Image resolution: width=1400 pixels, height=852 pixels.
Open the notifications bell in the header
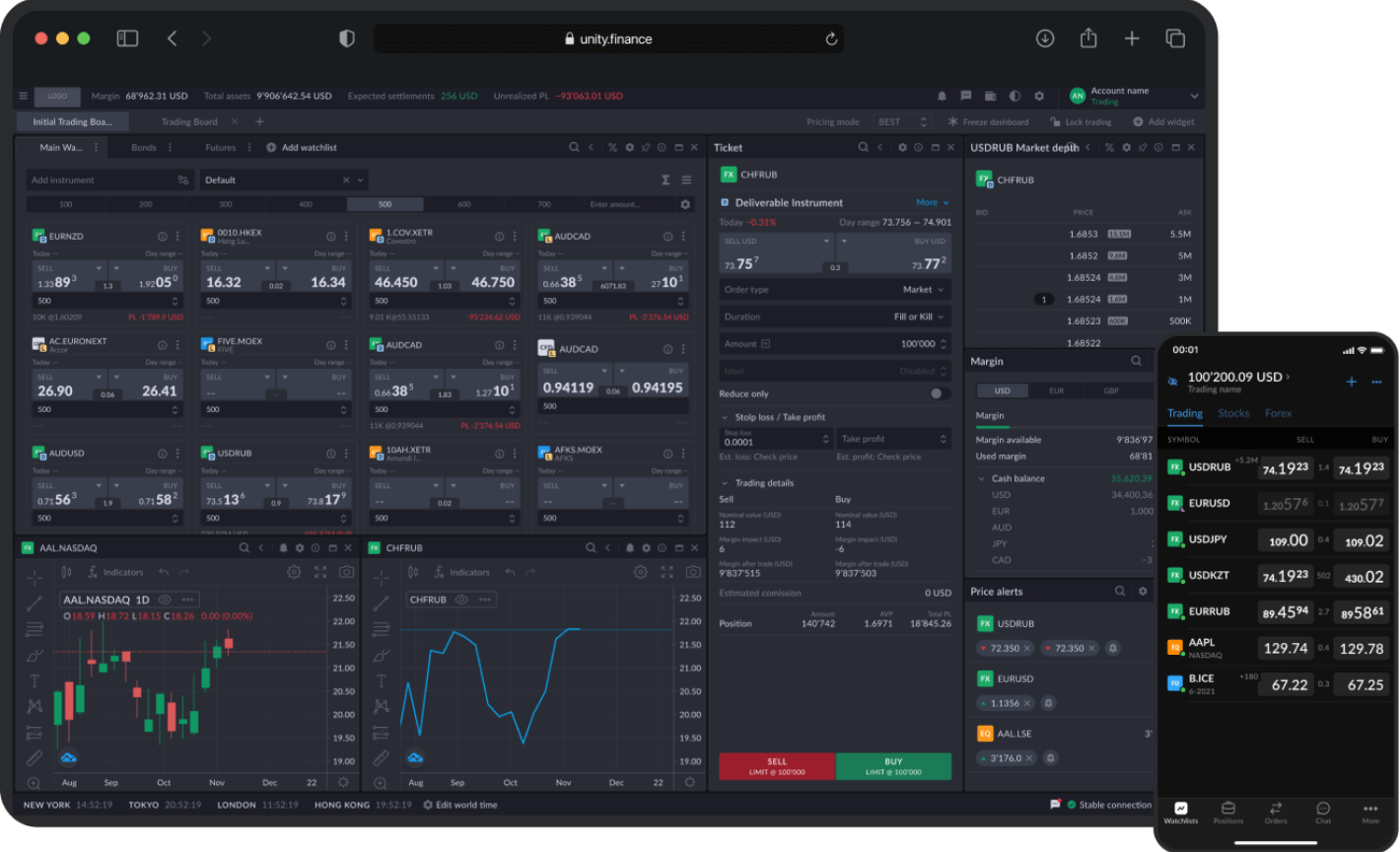click(941, 96)
